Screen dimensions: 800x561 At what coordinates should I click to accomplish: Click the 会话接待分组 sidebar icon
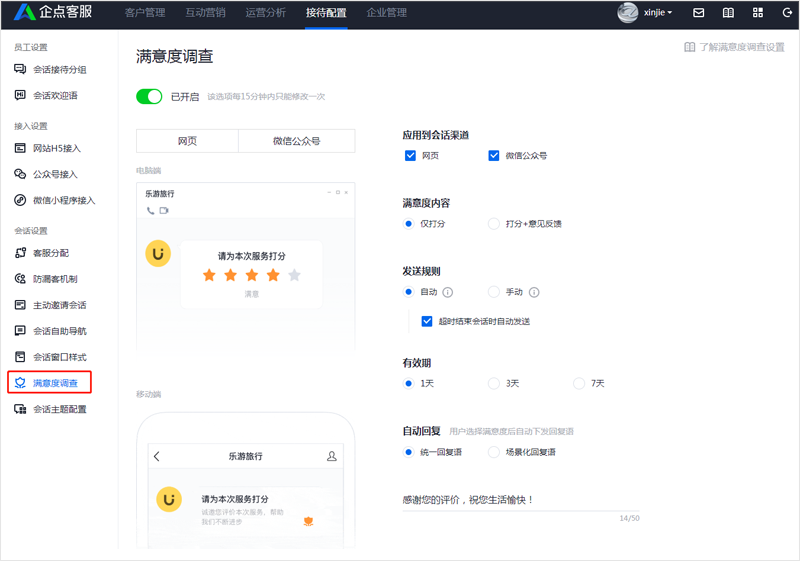click(x=20, y=69)
